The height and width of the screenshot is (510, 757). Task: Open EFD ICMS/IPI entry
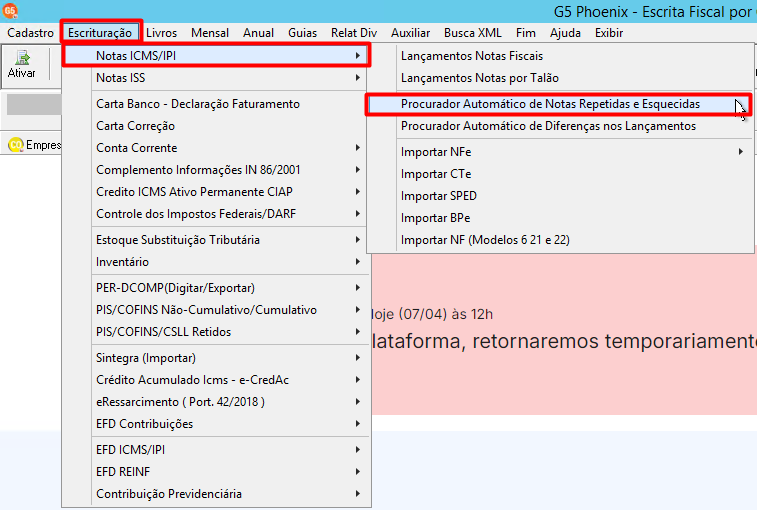(x=216, y=450)
